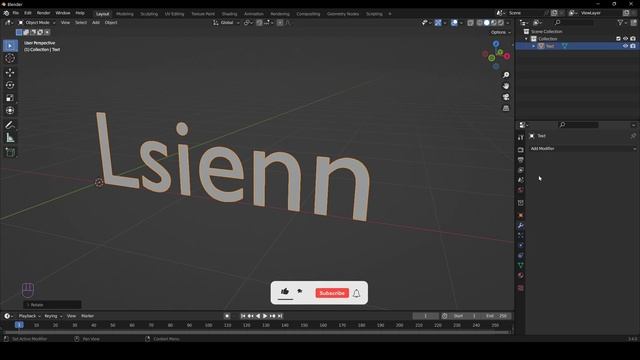Switch to wireframe viewport shading
The height and width of the screenshot is (360, 640).
[480, 23]
